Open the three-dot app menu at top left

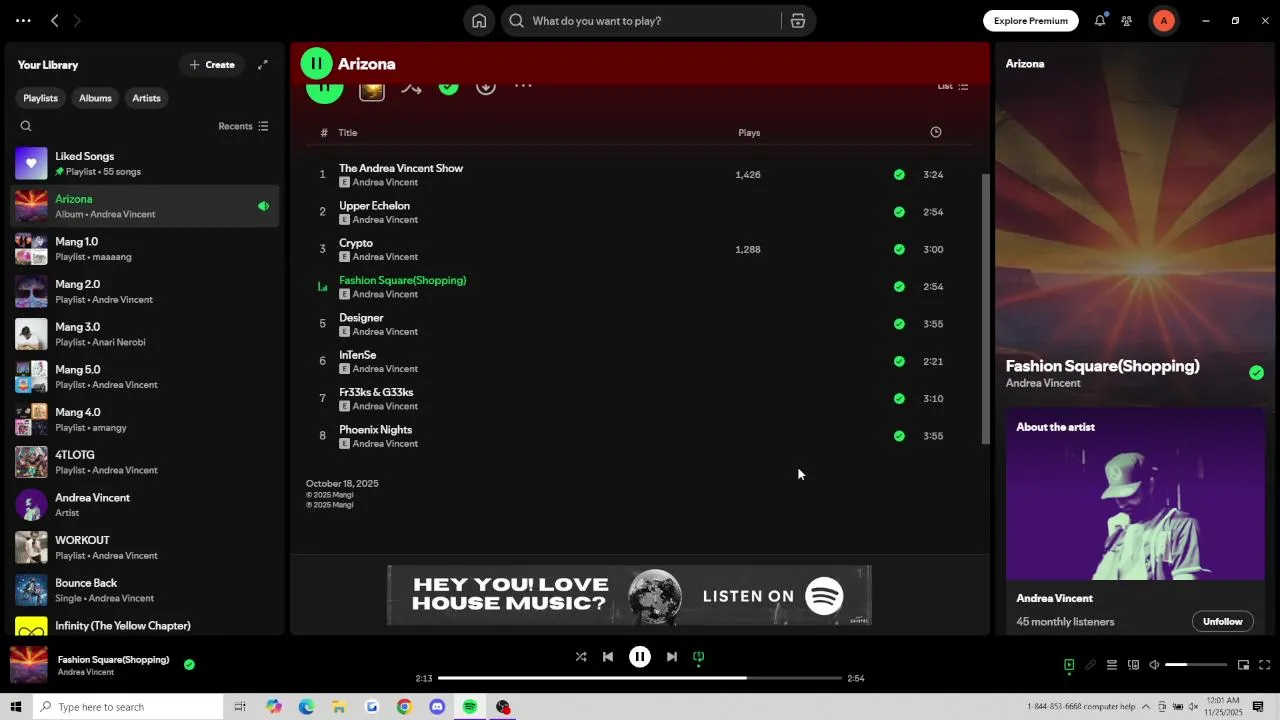(x=23, y=20)
